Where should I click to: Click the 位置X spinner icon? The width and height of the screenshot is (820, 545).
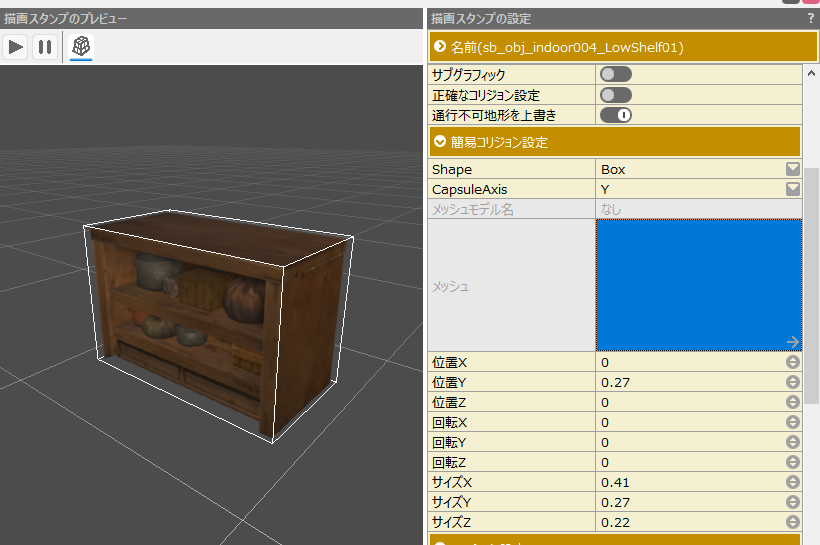click(793, 362)
